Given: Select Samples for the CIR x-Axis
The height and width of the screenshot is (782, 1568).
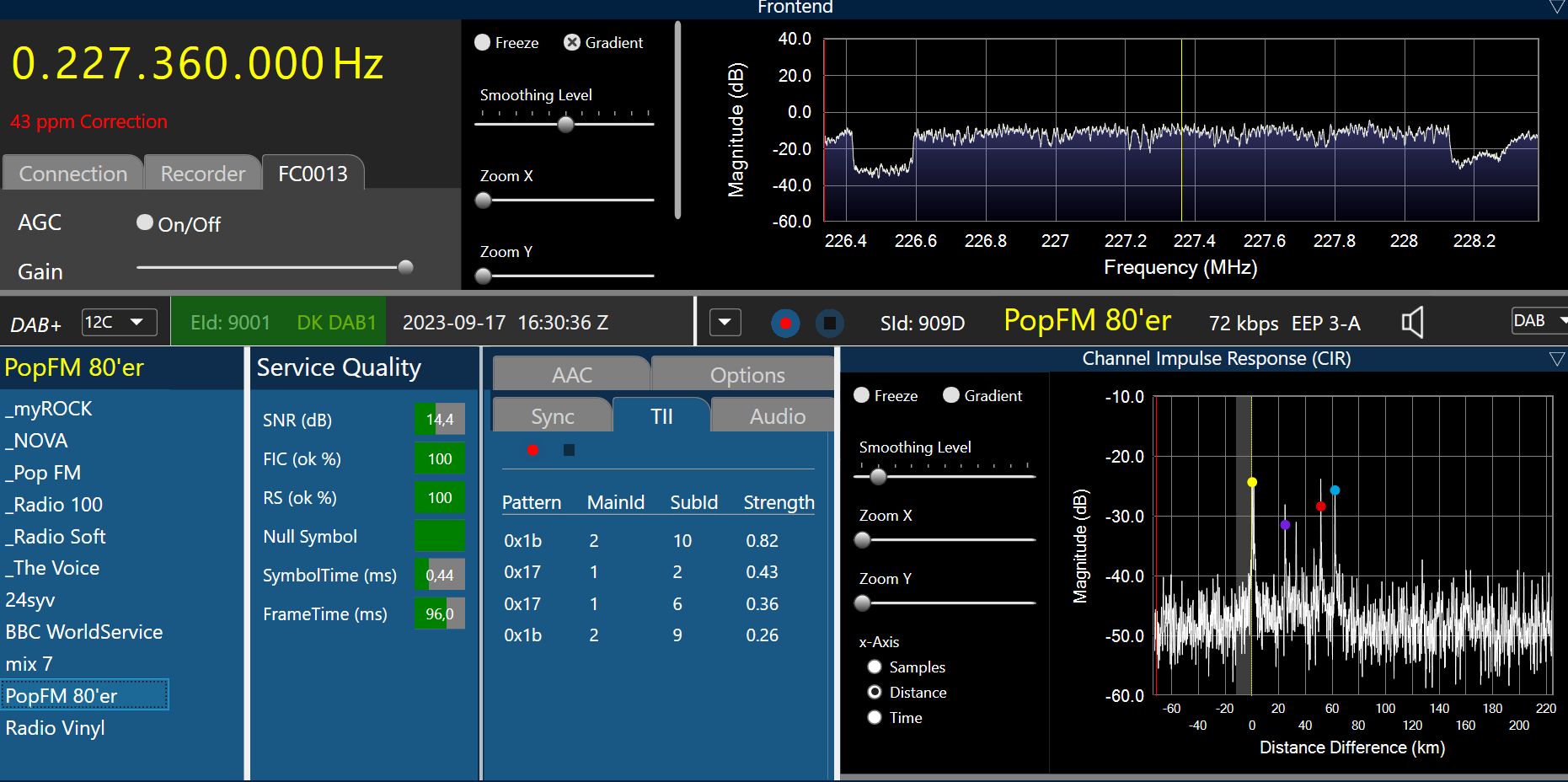Looking at the screenshot, I should coord(875,667).
